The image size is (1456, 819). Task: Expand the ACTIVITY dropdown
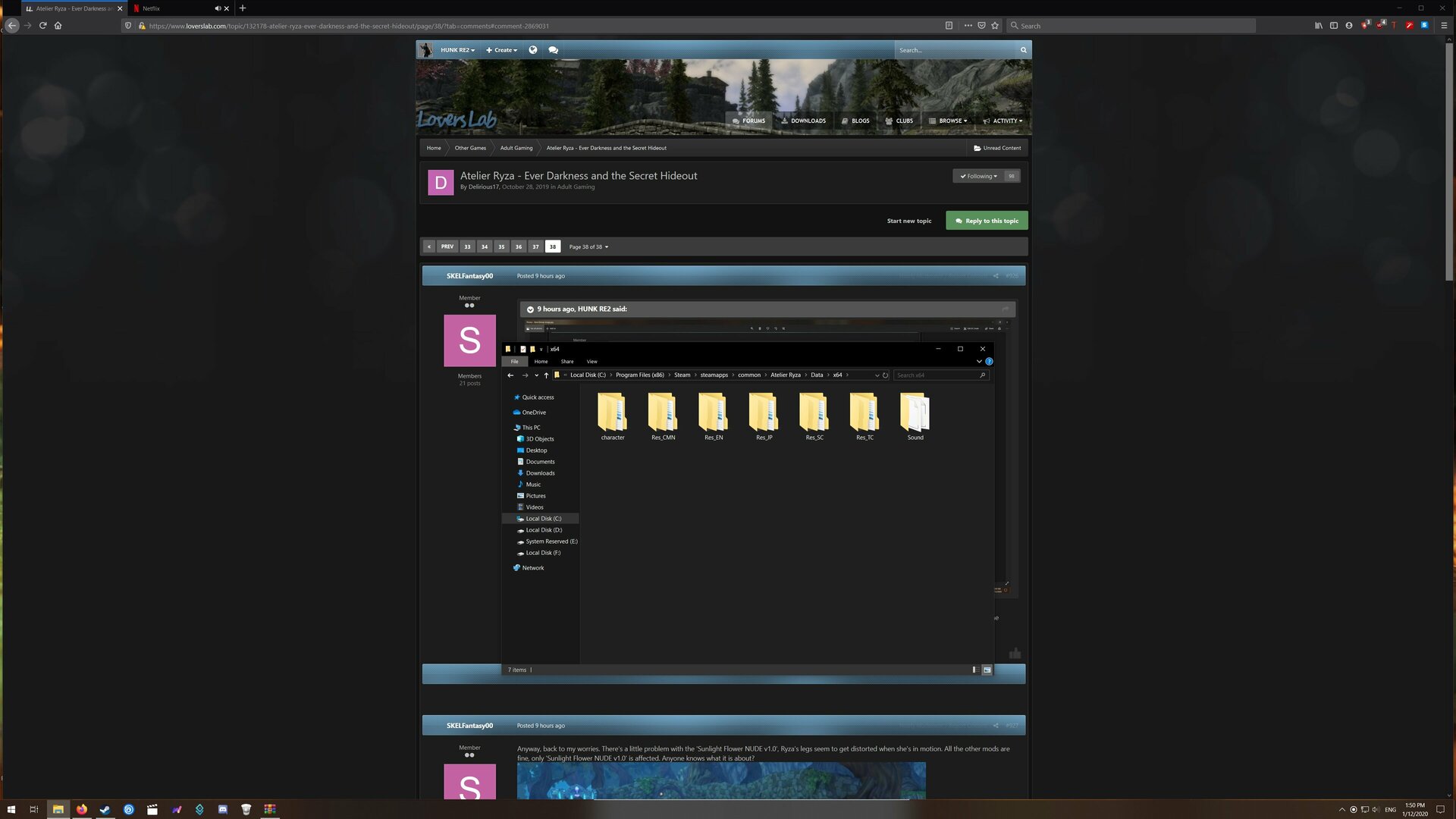point(1003,121)
